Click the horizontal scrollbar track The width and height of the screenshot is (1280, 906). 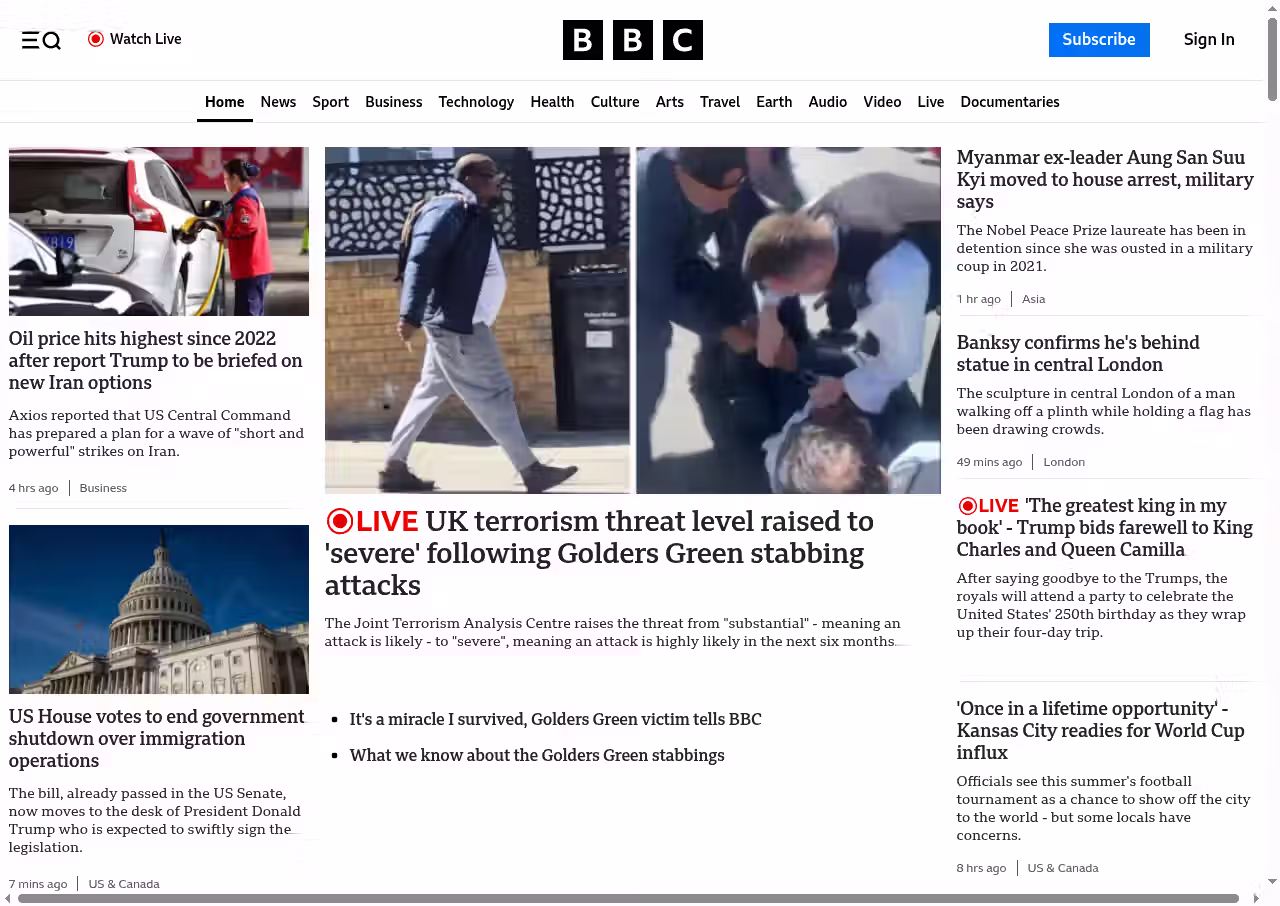click(x=1247, y=898)
